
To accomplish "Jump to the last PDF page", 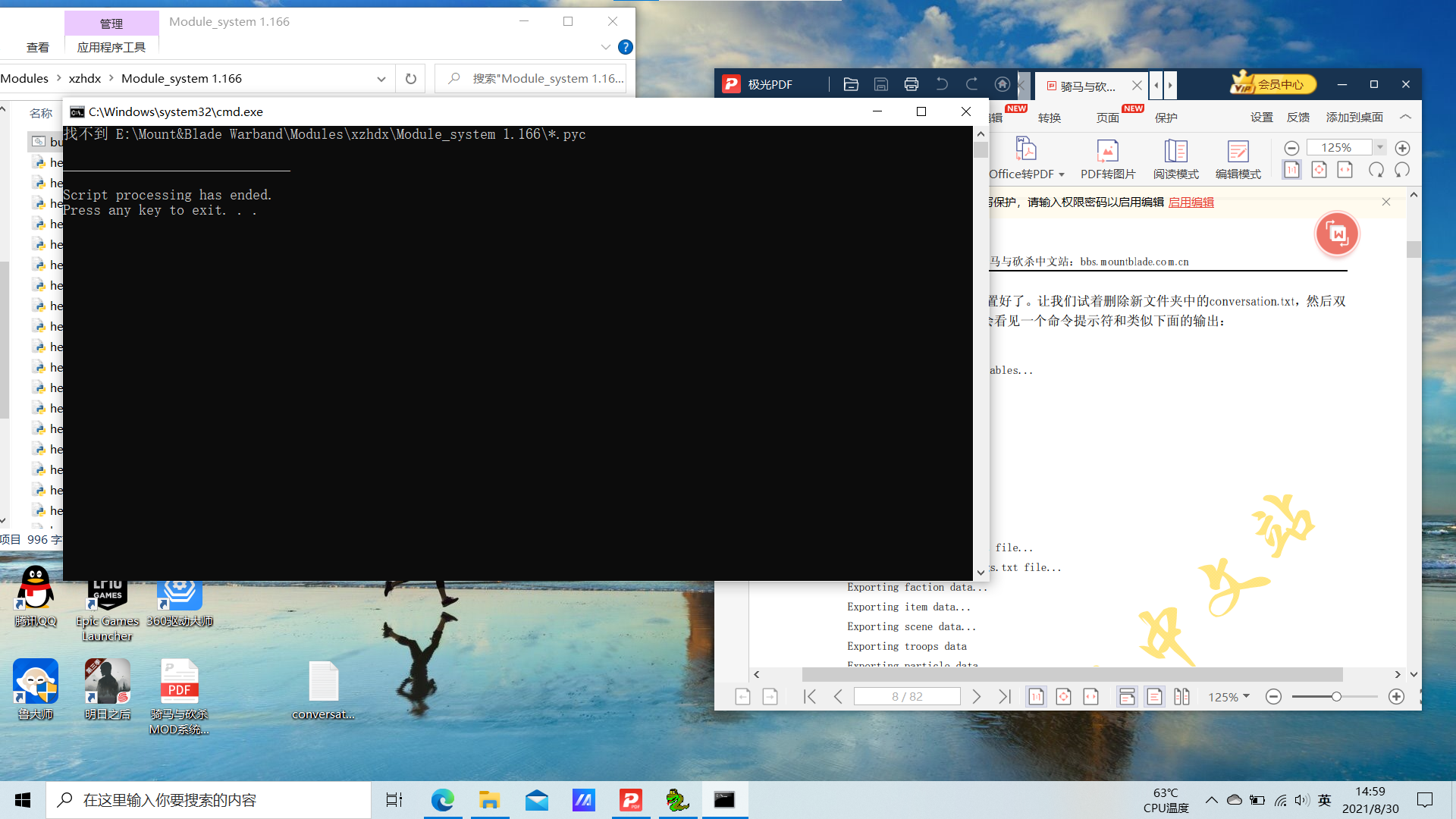I will (1005, 696).
